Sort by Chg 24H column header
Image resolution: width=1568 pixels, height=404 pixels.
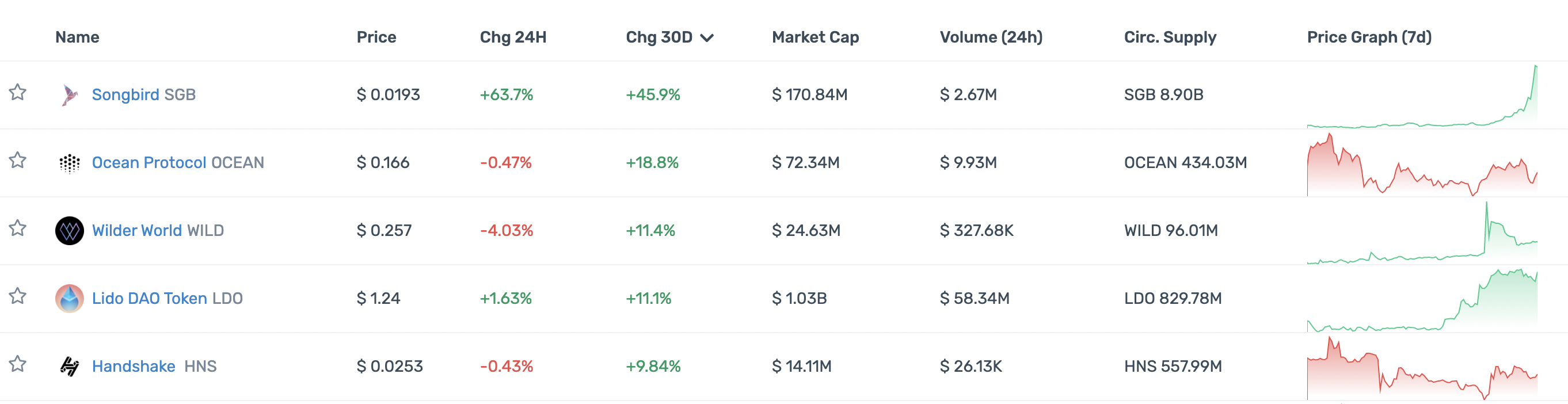[x=512, y=37]
